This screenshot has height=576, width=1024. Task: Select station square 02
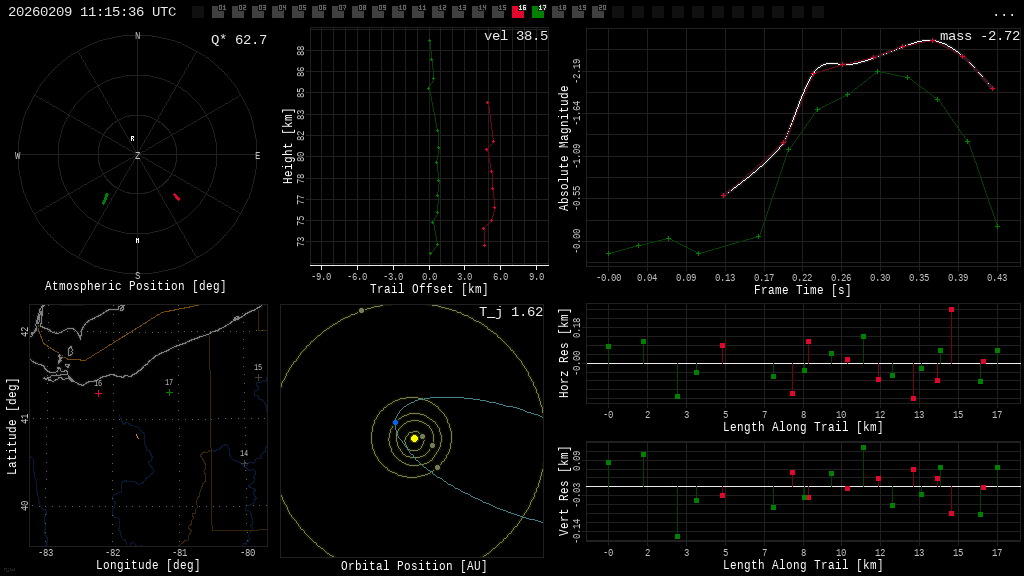pyautogui.click(x=238, y=12)
